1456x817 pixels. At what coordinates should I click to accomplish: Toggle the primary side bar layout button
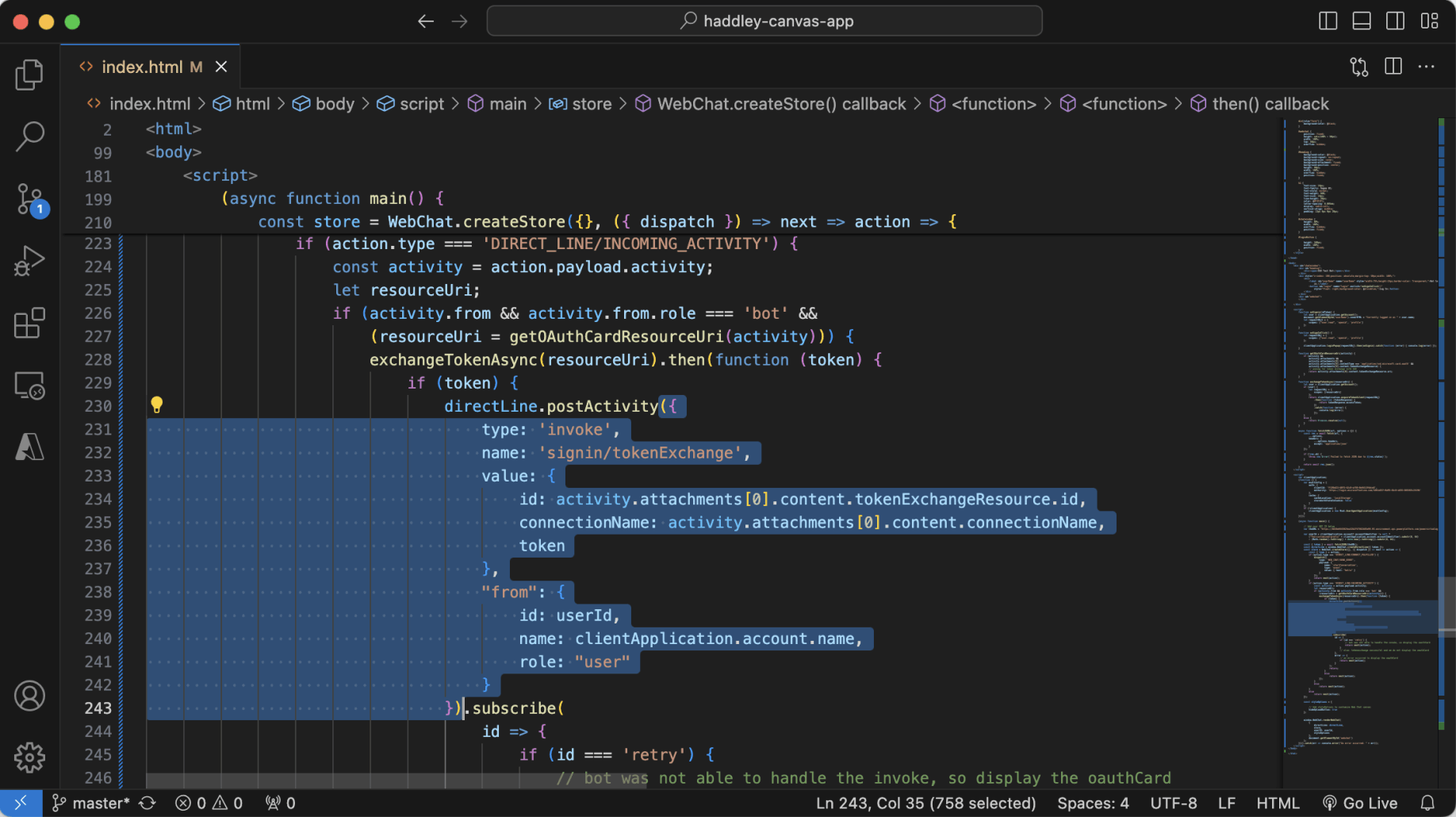[1328, 21]
